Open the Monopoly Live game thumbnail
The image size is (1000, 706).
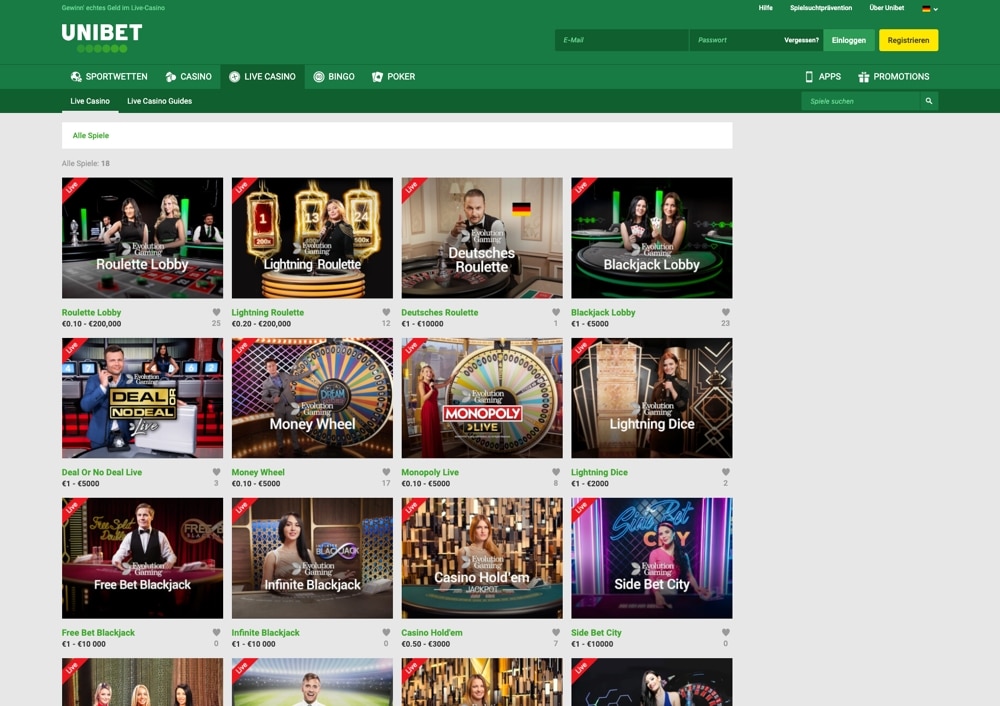tap(482, 398)
